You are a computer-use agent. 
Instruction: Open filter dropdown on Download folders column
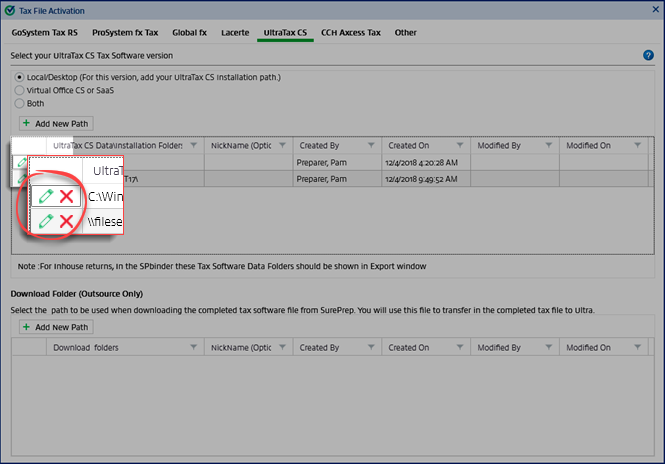[194, 348]
